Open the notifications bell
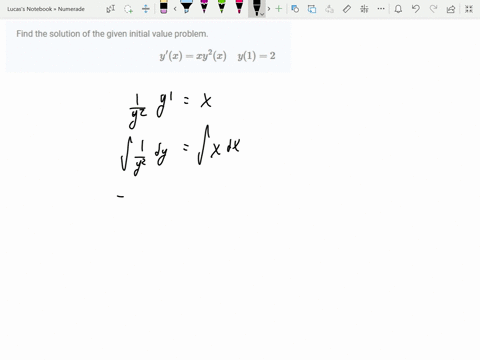 398,9
